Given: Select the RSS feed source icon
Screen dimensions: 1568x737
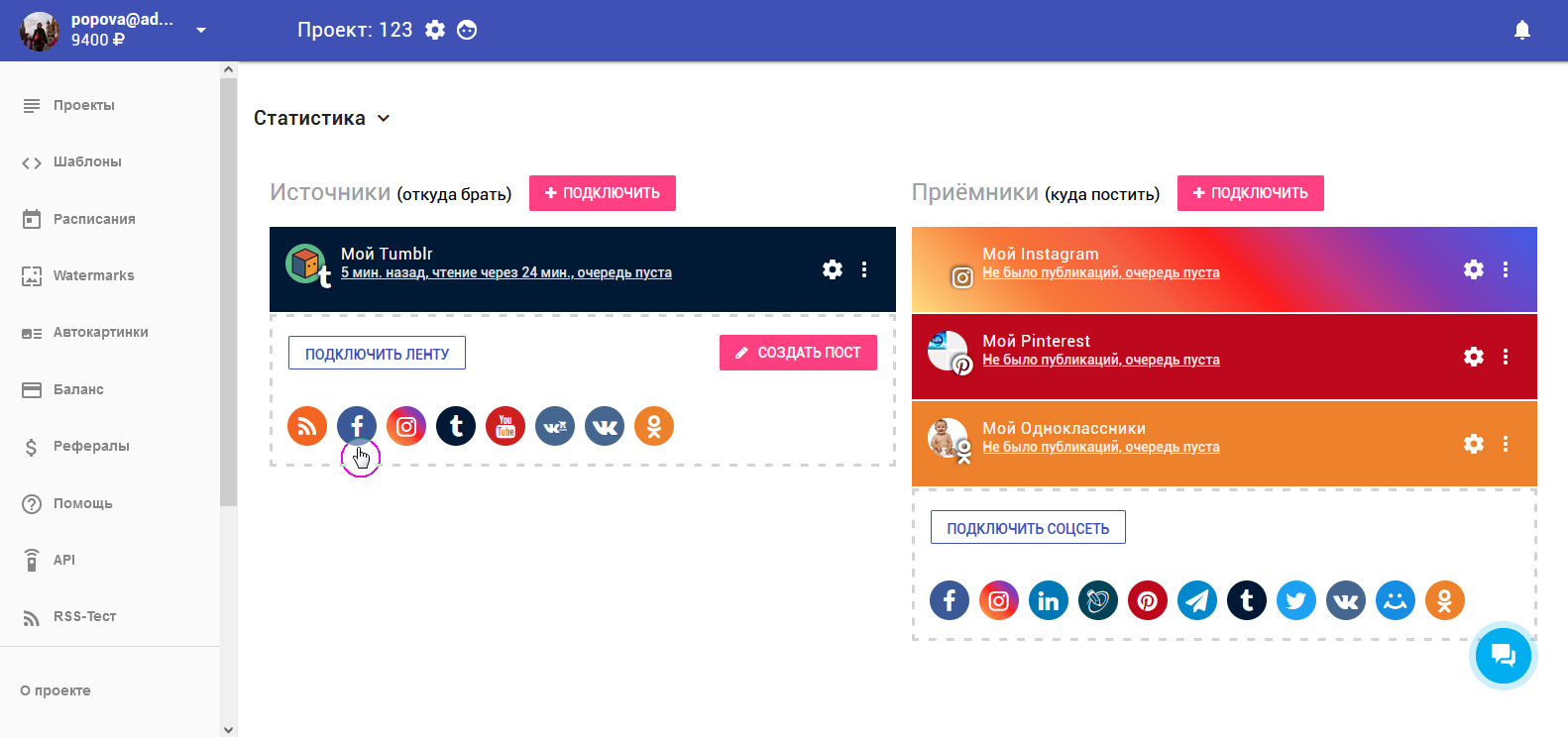Looking at the screenshot, I should click(x=307, y=427).
